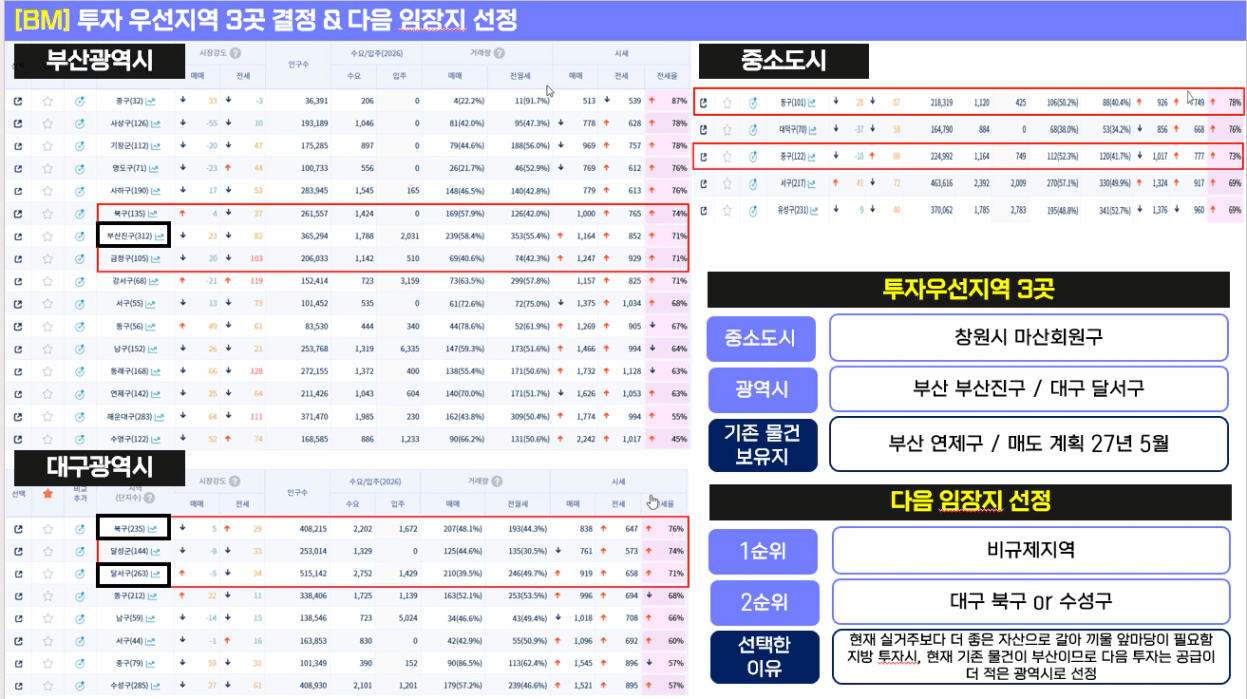The height and width of the screenshot is (699, 1247).
Task: Click the 1순위 label
Action: (x=764, y=550)
